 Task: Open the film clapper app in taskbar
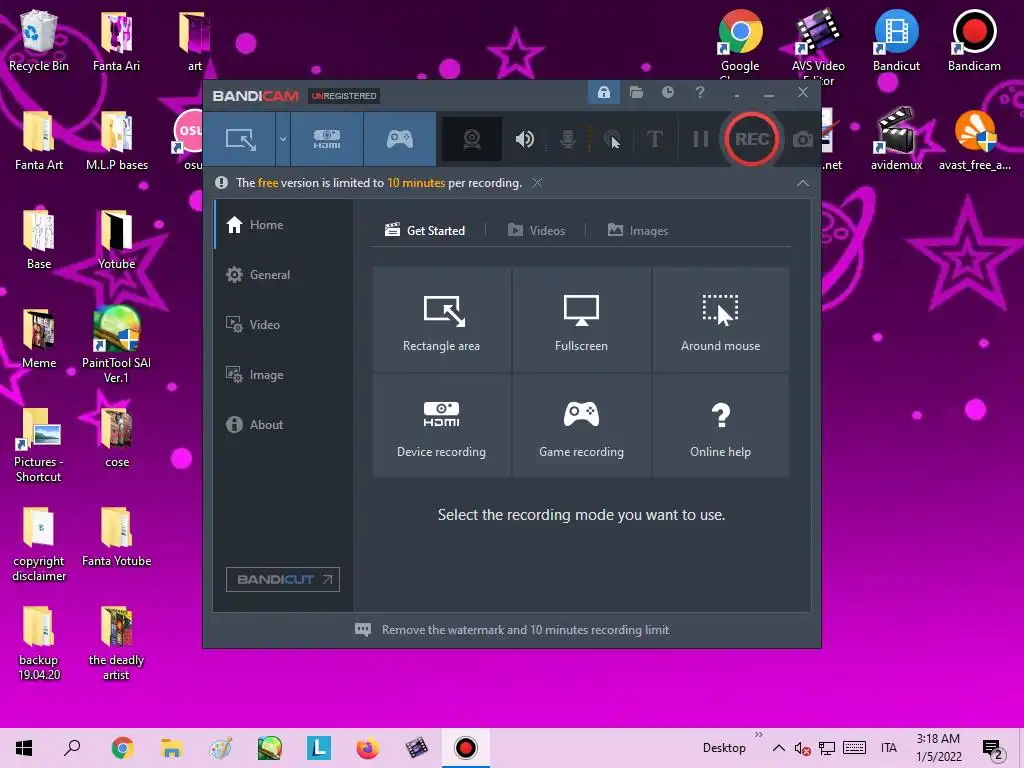coord(417,748)
